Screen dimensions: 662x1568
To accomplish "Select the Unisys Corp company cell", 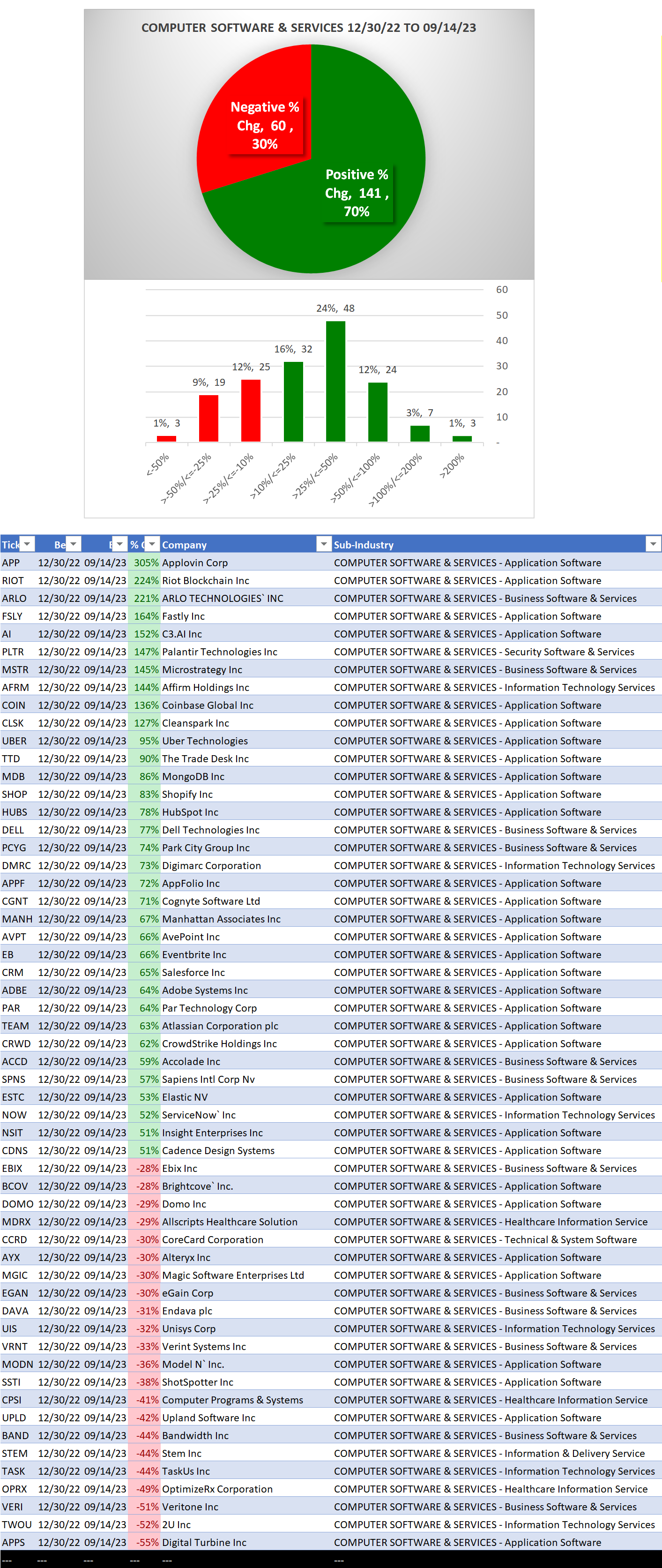I will tap(246, 1328).
